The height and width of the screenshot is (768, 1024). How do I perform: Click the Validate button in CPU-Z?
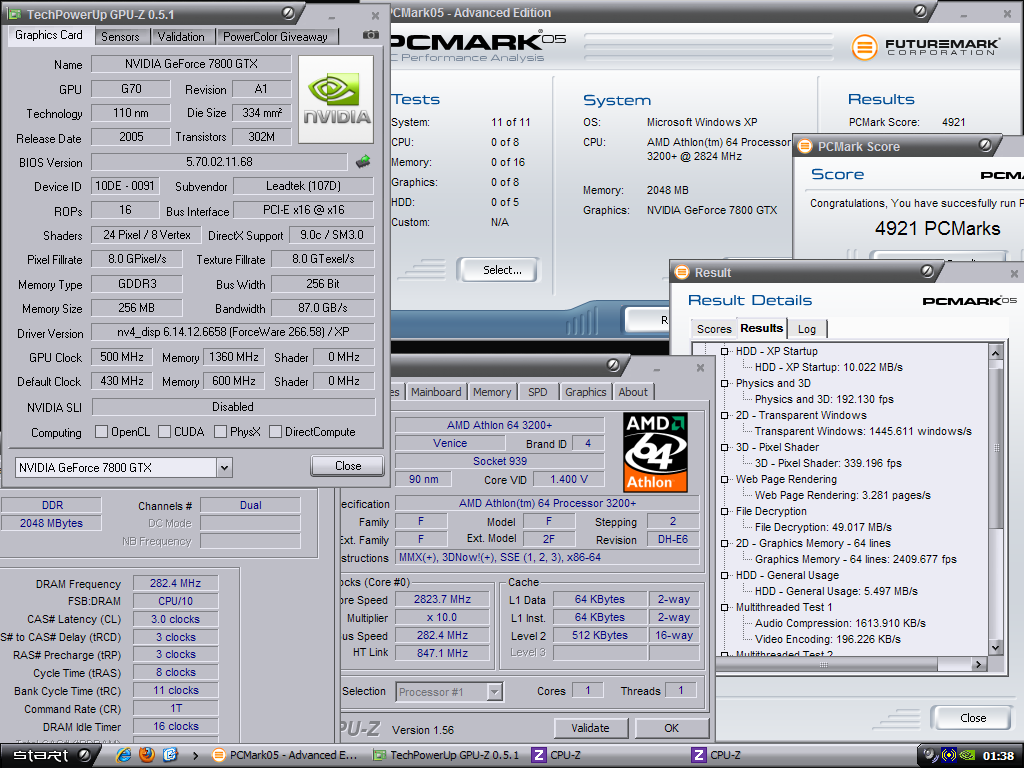pyautogui.click(x=590, y=728)
